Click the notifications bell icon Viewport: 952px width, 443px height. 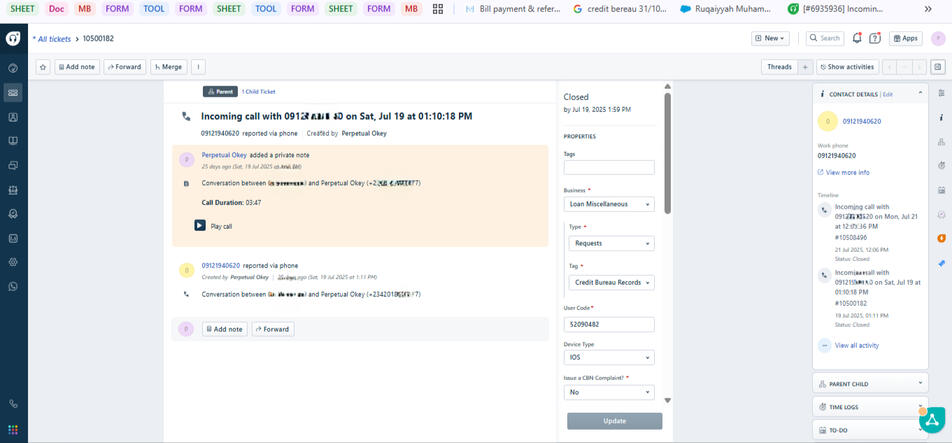(x=857, y=38)
